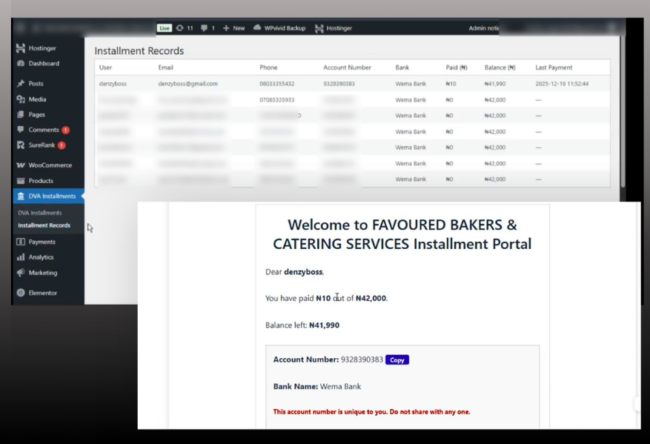Click the account number 9328390383 in the table
This screenshot has height=444, width=650.
point(339,84)
